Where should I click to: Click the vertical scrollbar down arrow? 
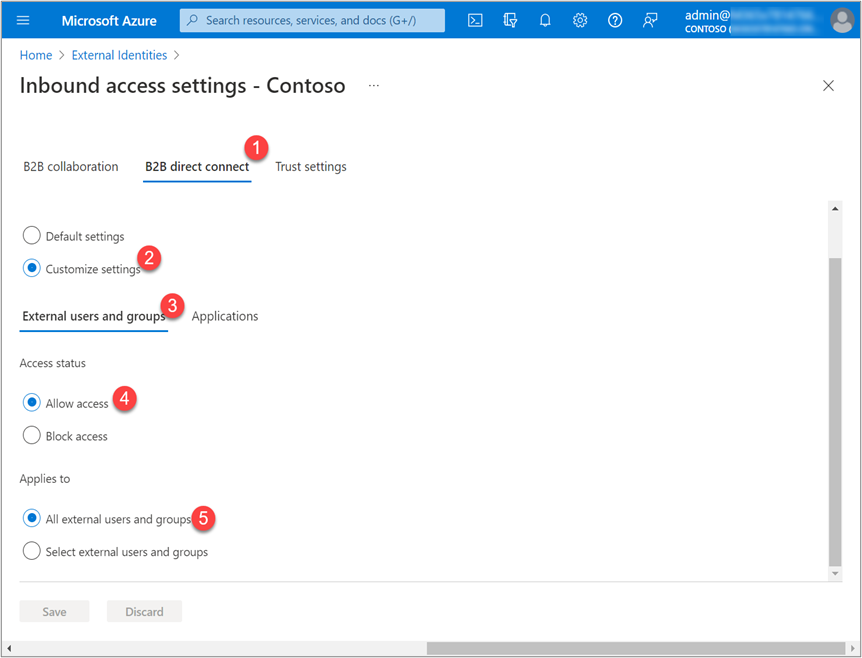pyautogui.click(x=835, y=574)
